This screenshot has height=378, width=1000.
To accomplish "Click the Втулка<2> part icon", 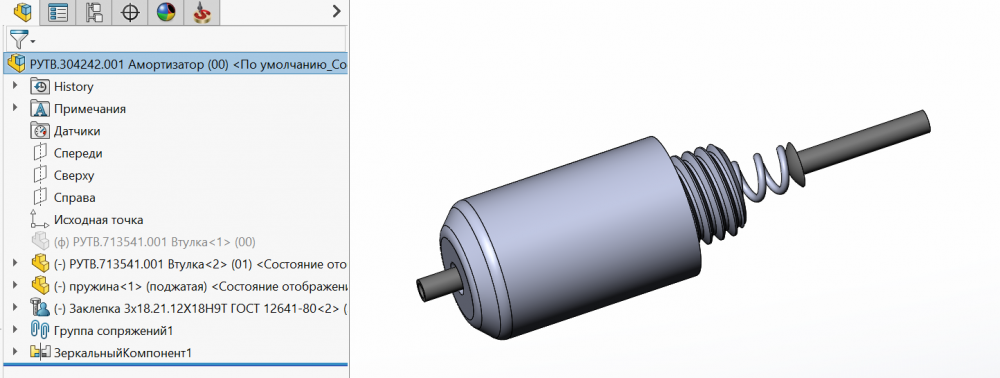I will pos(40,264).
